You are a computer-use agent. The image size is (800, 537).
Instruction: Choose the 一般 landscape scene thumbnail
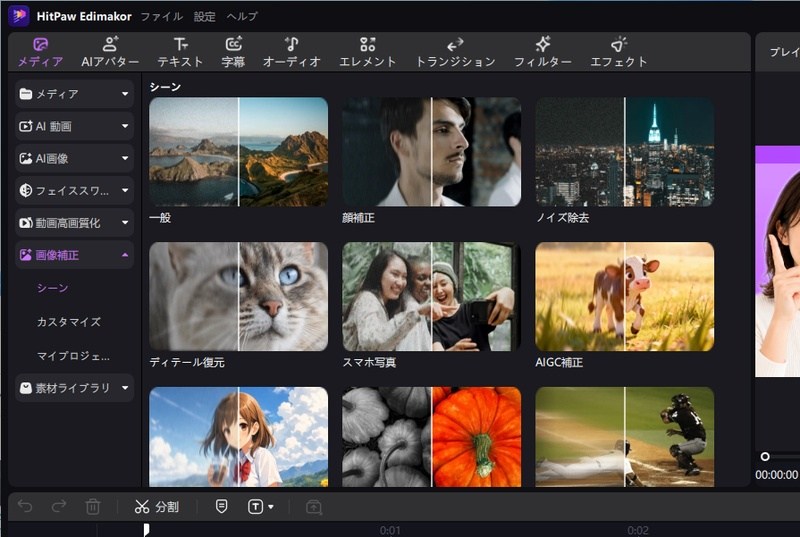238,152
